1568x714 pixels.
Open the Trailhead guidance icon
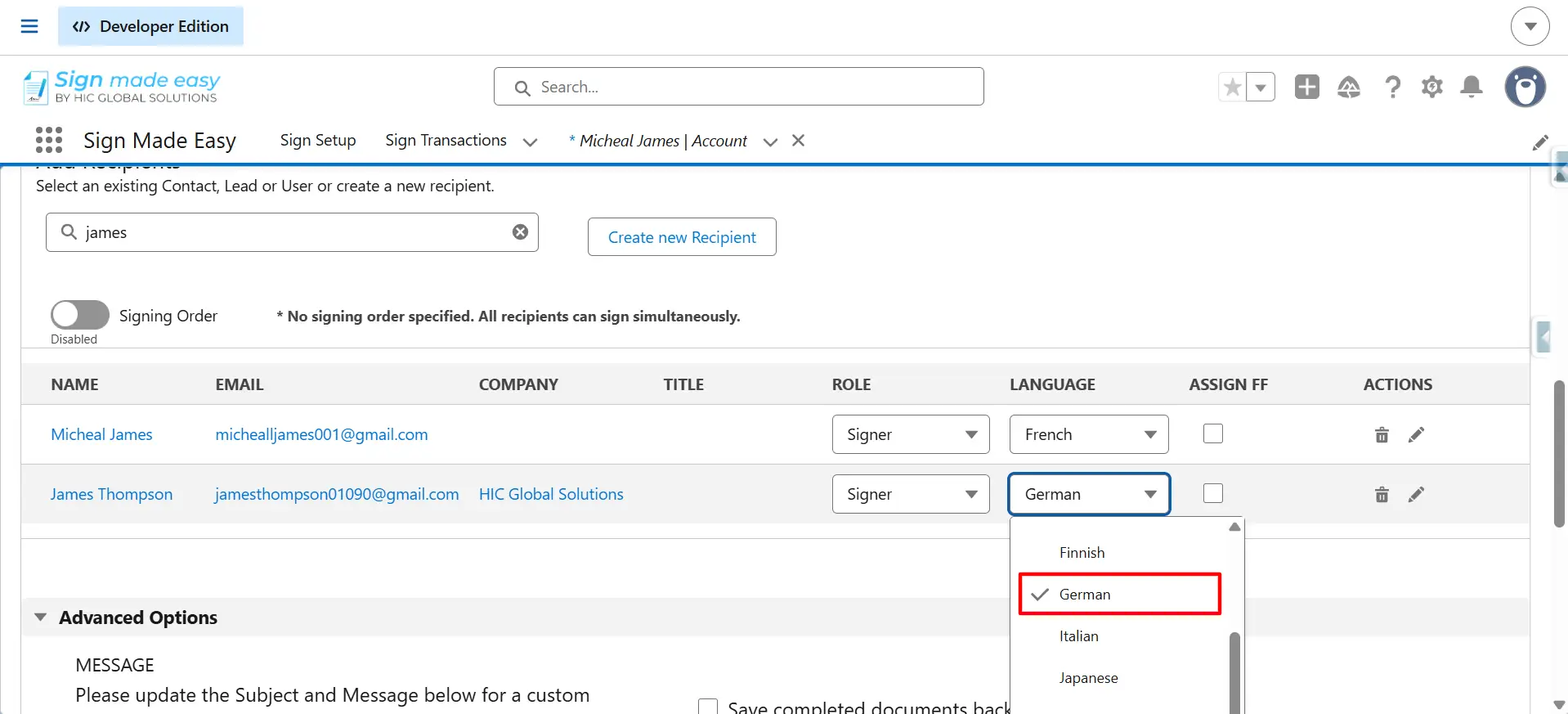pos(1348,87)
